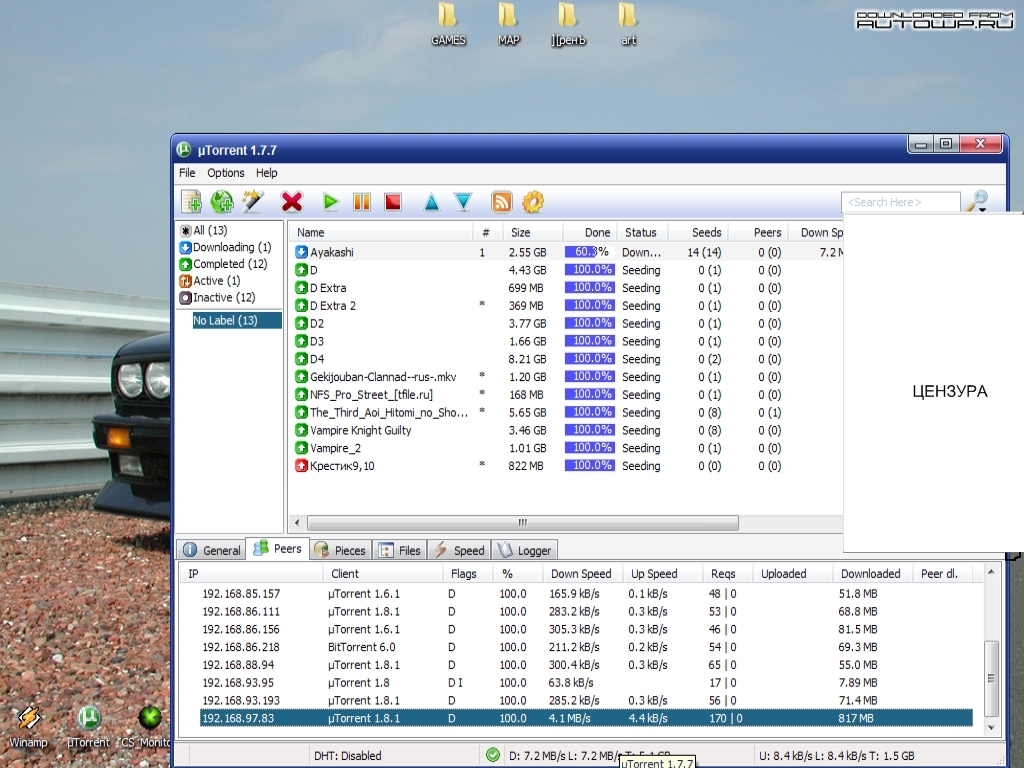This screenshot has width=1024, height=768.
Task: Open the RSS Downloader icon
Action: pyautogui.click(x=502, y=202)
